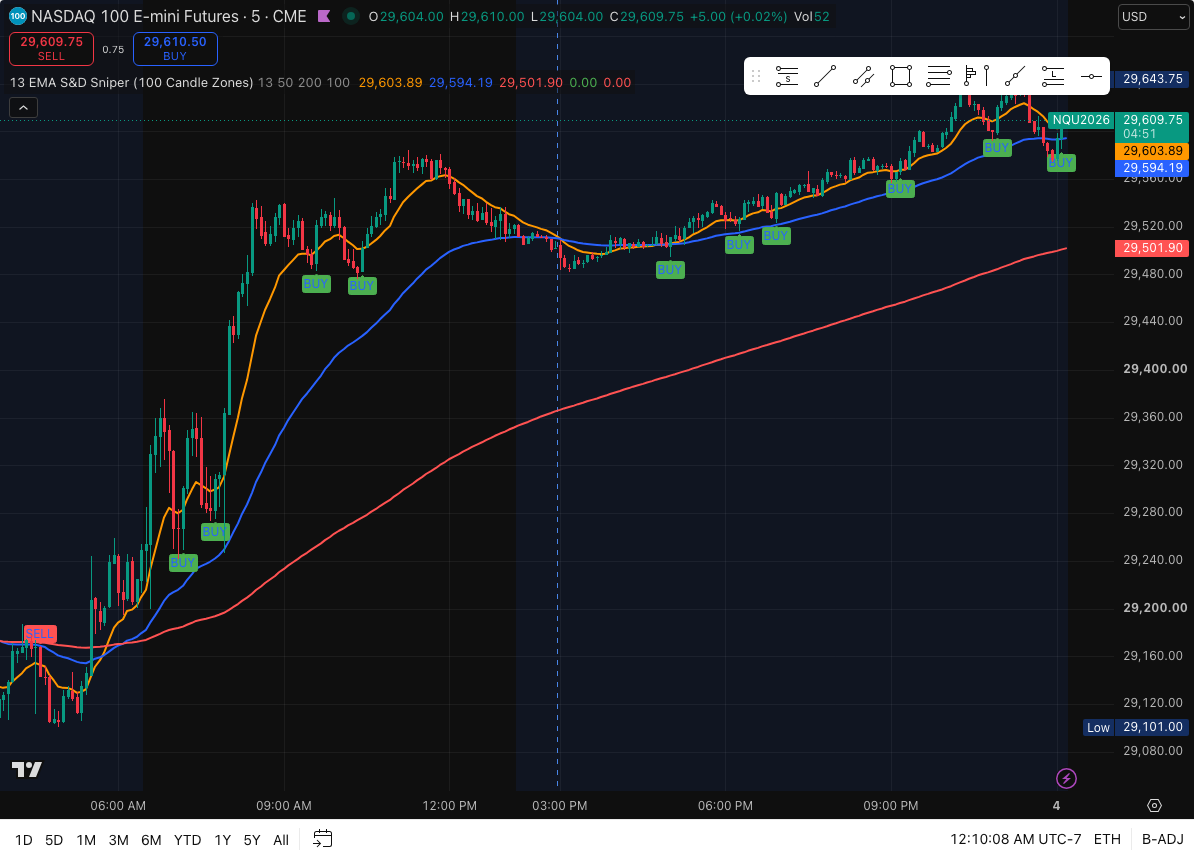Open the USD currency dropdown
Screen dimensions: 1194x858
(1152, 17)
